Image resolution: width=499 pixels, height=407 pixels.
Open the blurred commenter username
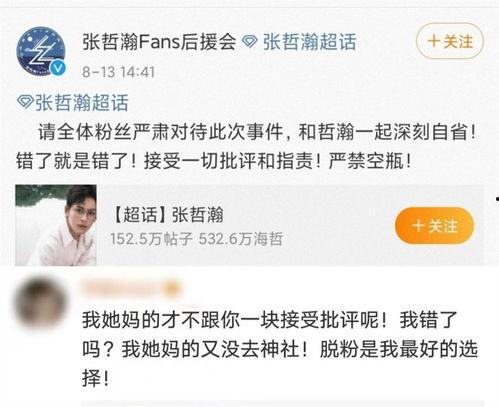point(124,288)
